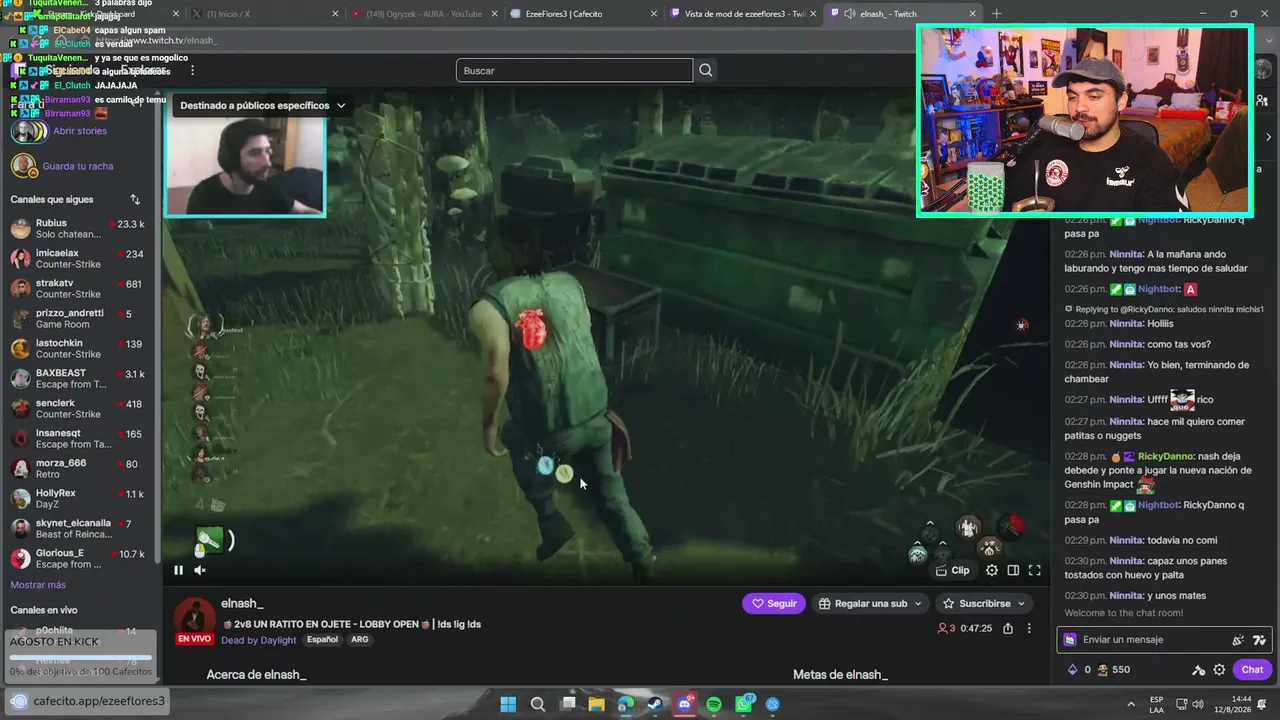Open the Suscribirse dropdown
The width and height of the screenshot is (1280, 720).
pyautogui.click(x=984, y=604)
